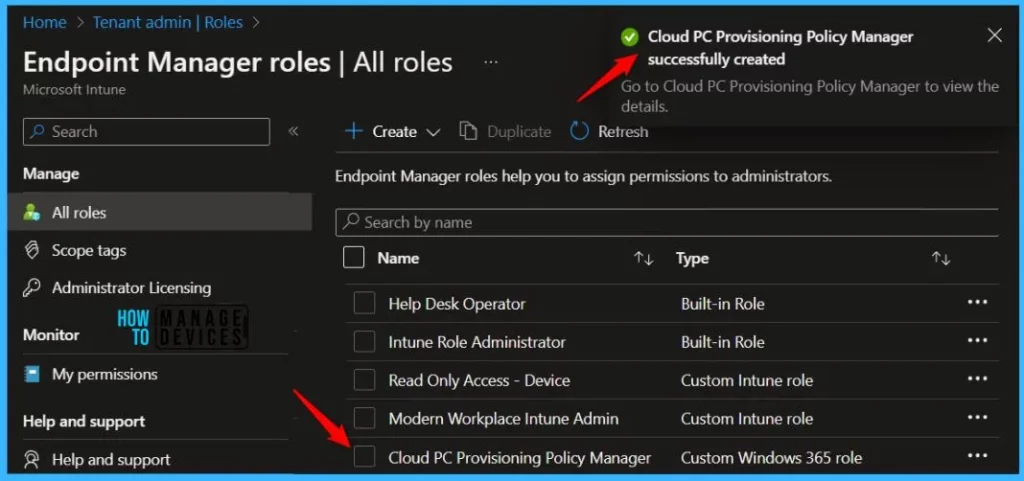Click the Duplicate copy icon
1024x481 pixels.
(468, 131)
